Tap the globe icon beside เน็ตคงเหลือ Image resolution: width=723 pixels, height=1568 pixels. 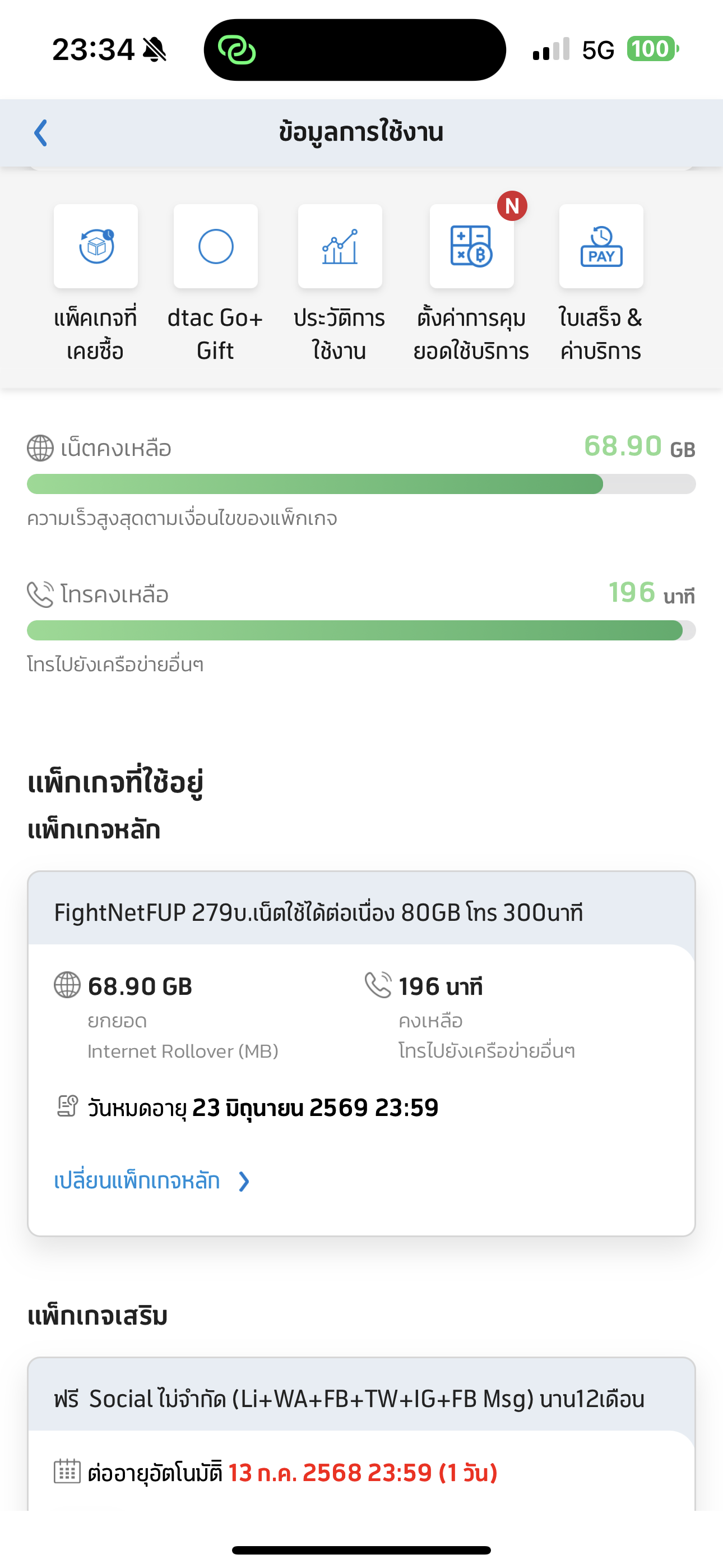[40, 449]
